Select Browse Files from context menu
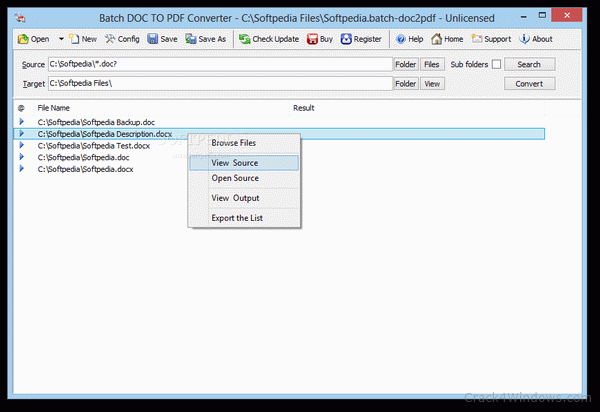 233,142
